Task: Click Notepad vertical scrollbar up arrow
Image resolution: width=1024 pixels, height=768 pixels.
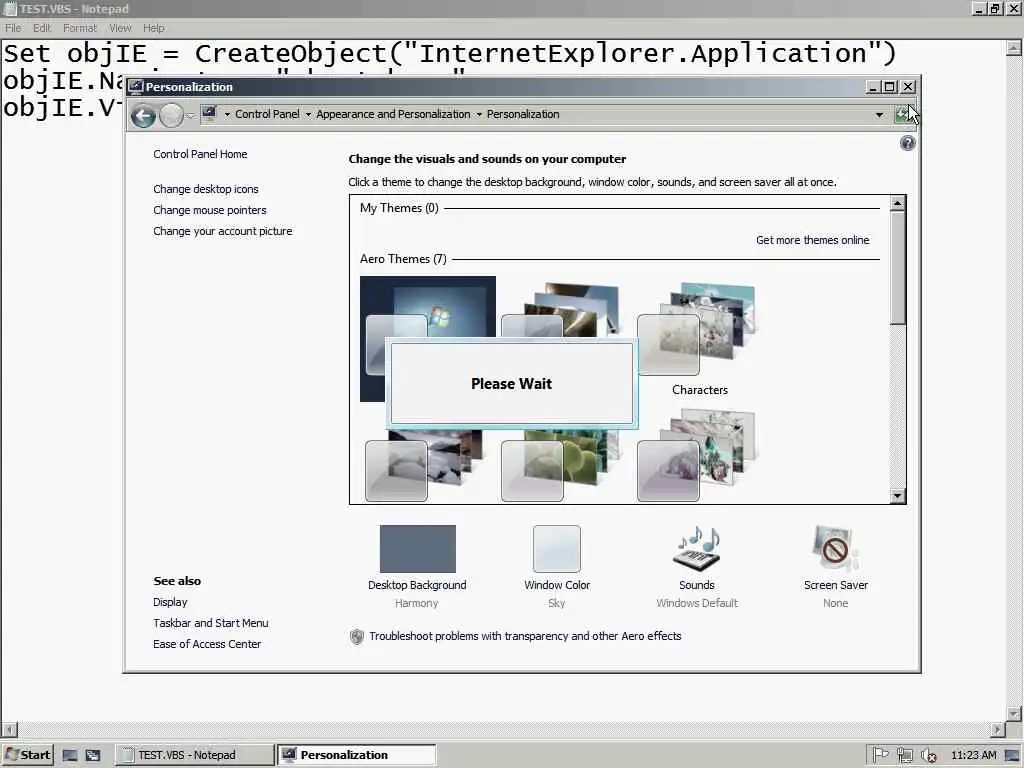Action: coord(1014,48)
